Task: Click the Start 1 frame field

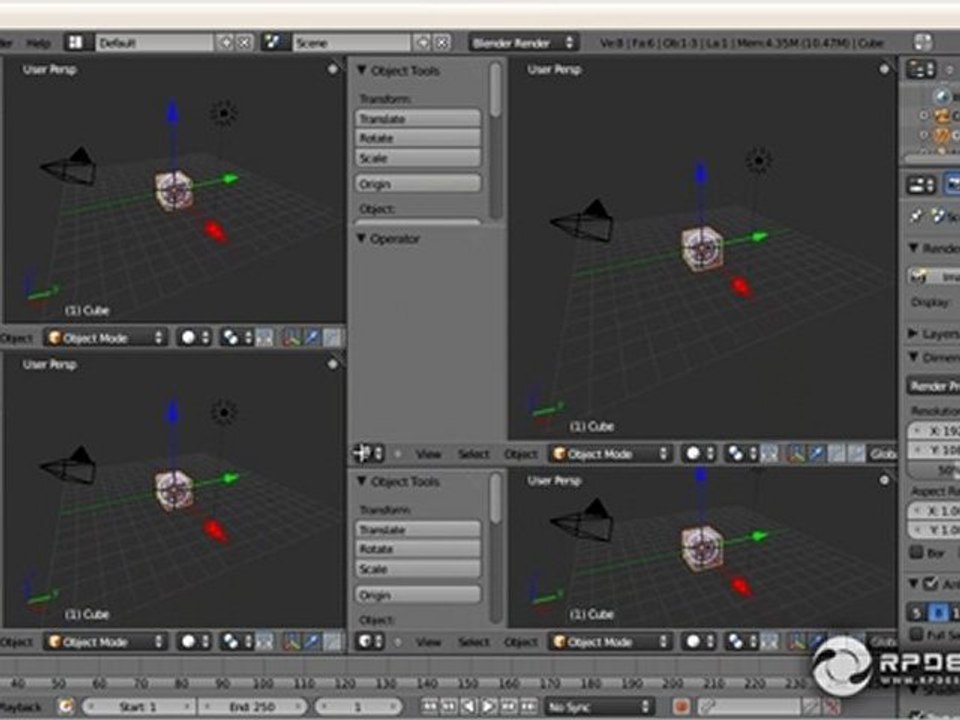Action: coord(139,707)
